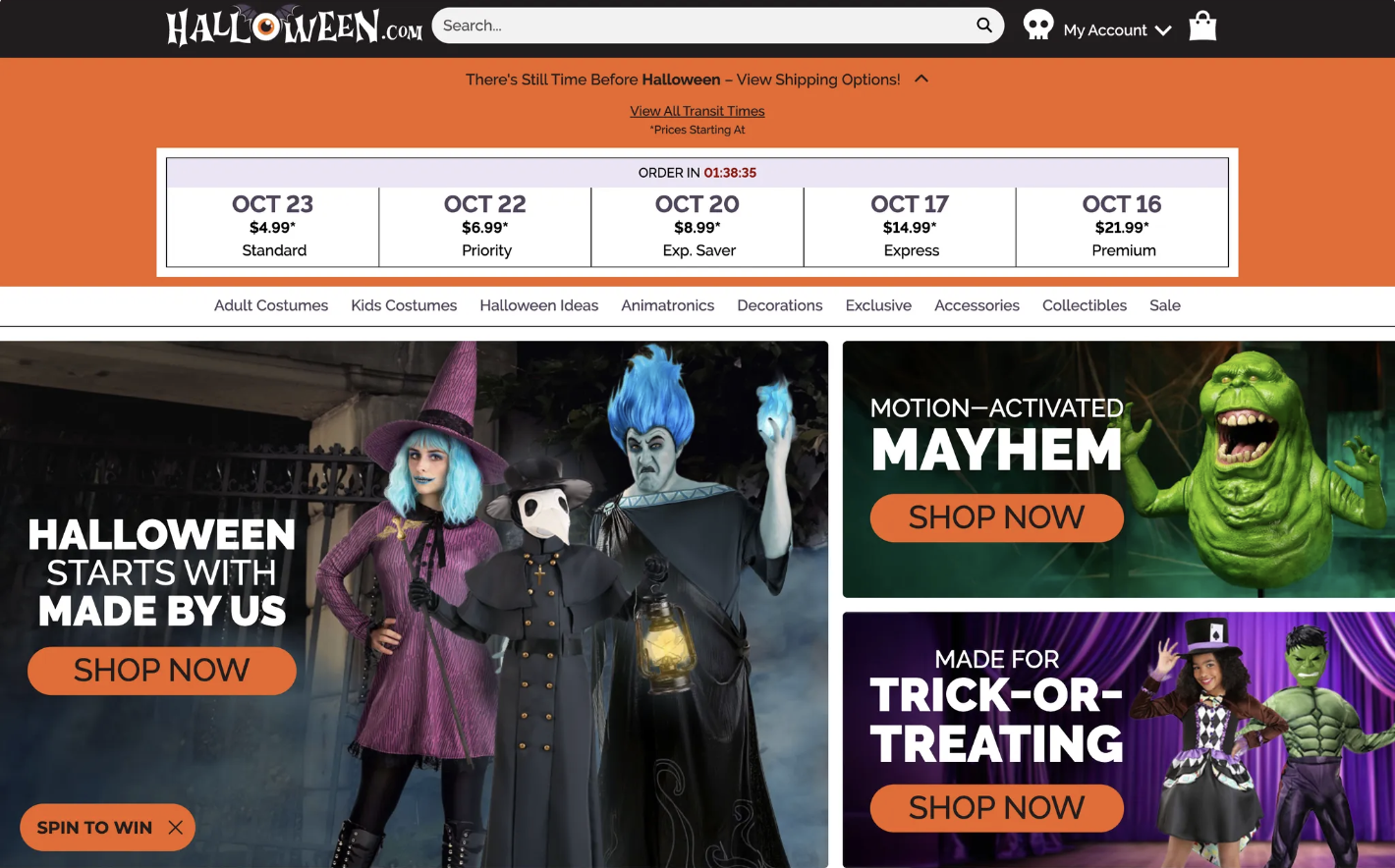Image resolution: width=1395 pixels, height=868 pixels.
Task: Shop Now on Trick-or-Treating banner
Action: [997, 808]
